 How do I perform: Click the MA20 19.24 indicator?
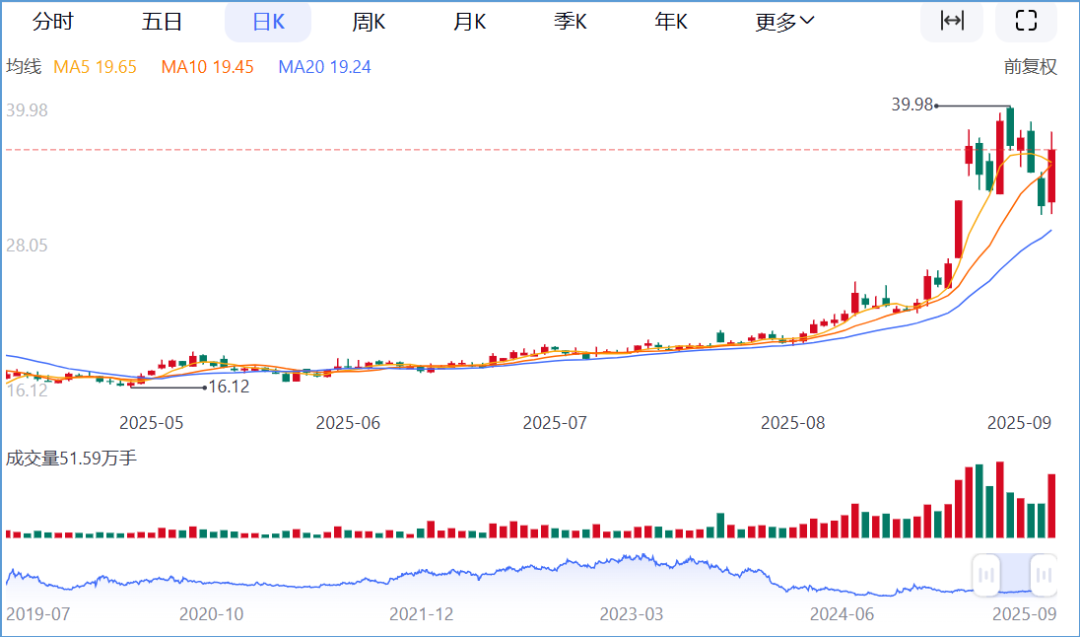click(324, 67)
